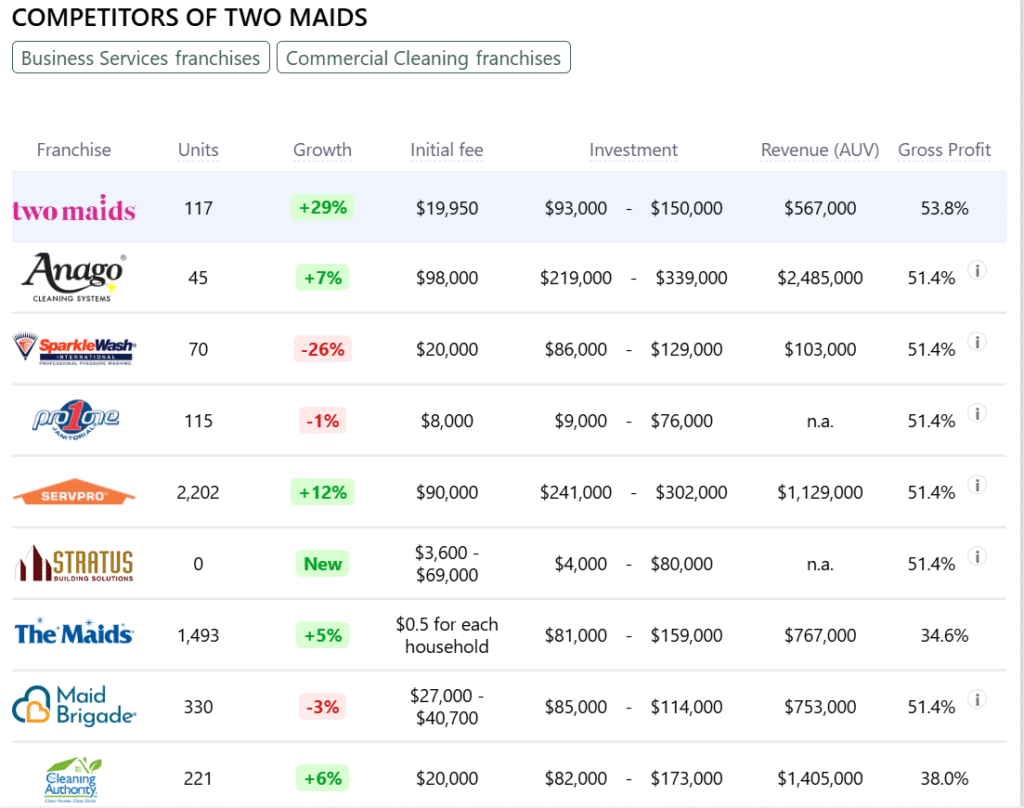The height and width of the screenshot is (808, 1024).
Task: Select the +12% growth badge for Servpro
Action: (x=323, y=492)
